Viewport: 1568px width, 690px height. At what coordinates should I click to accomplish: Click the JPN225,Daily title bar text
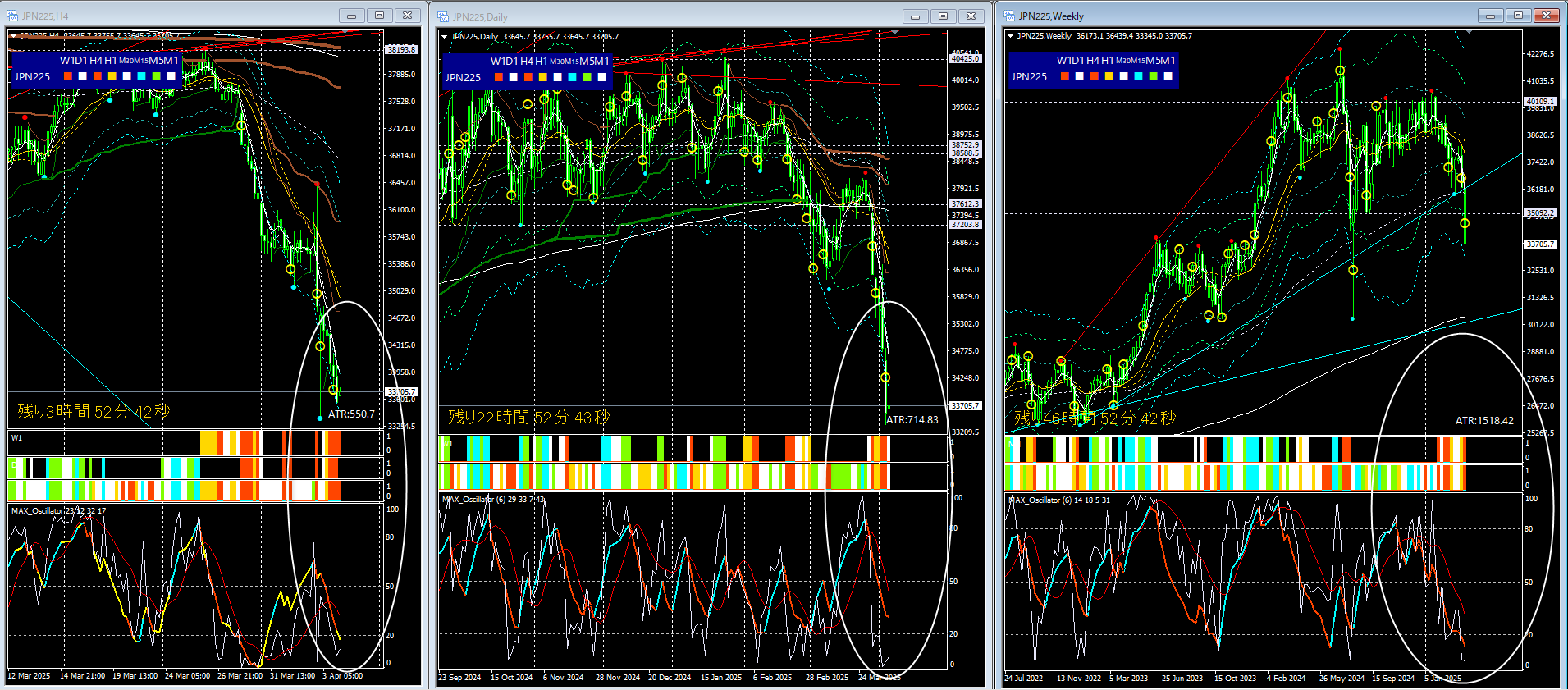tap(480, 17)
